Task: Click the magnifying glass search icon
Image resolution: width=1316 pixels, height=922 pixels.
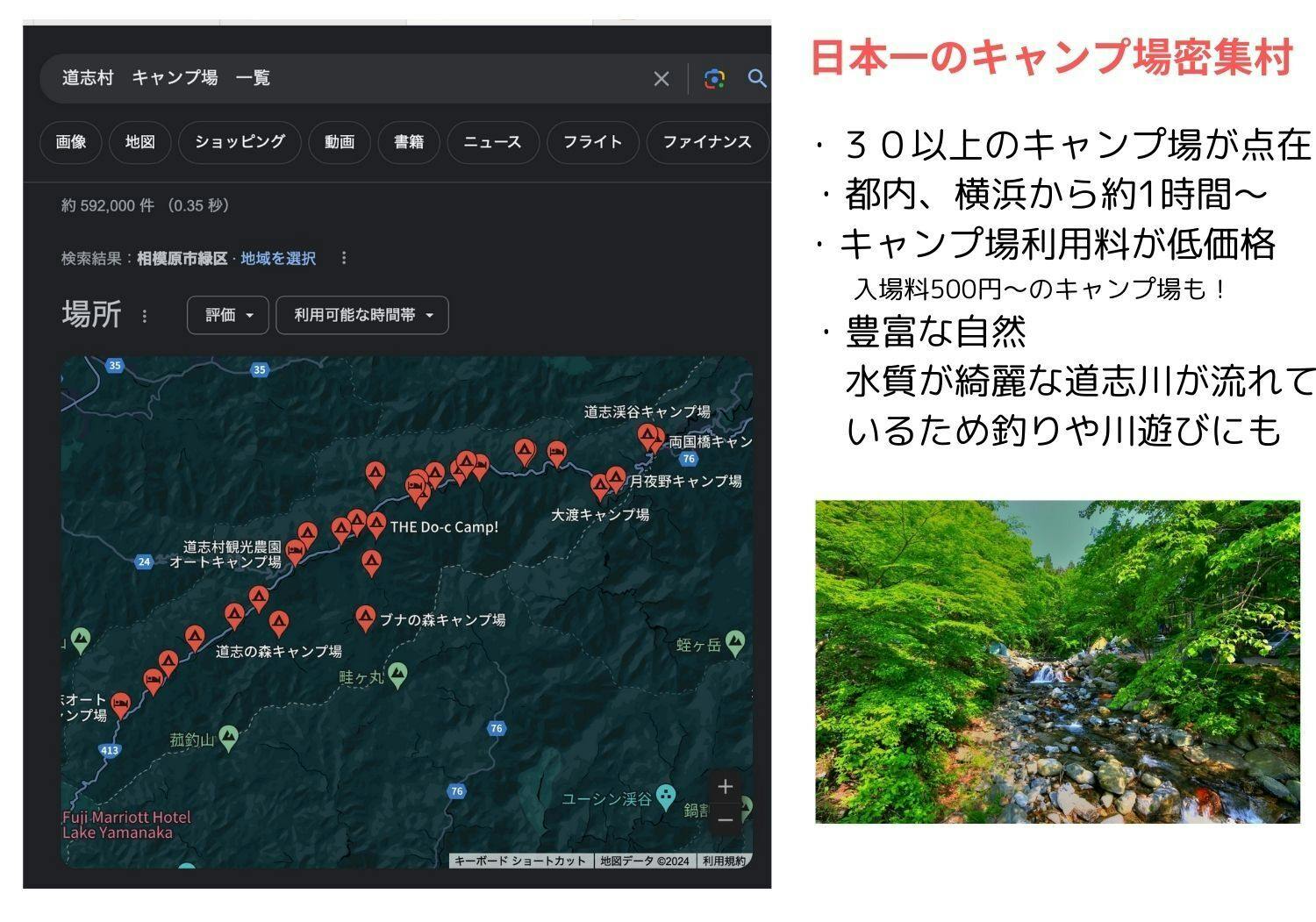Action: tap(756, 79)
